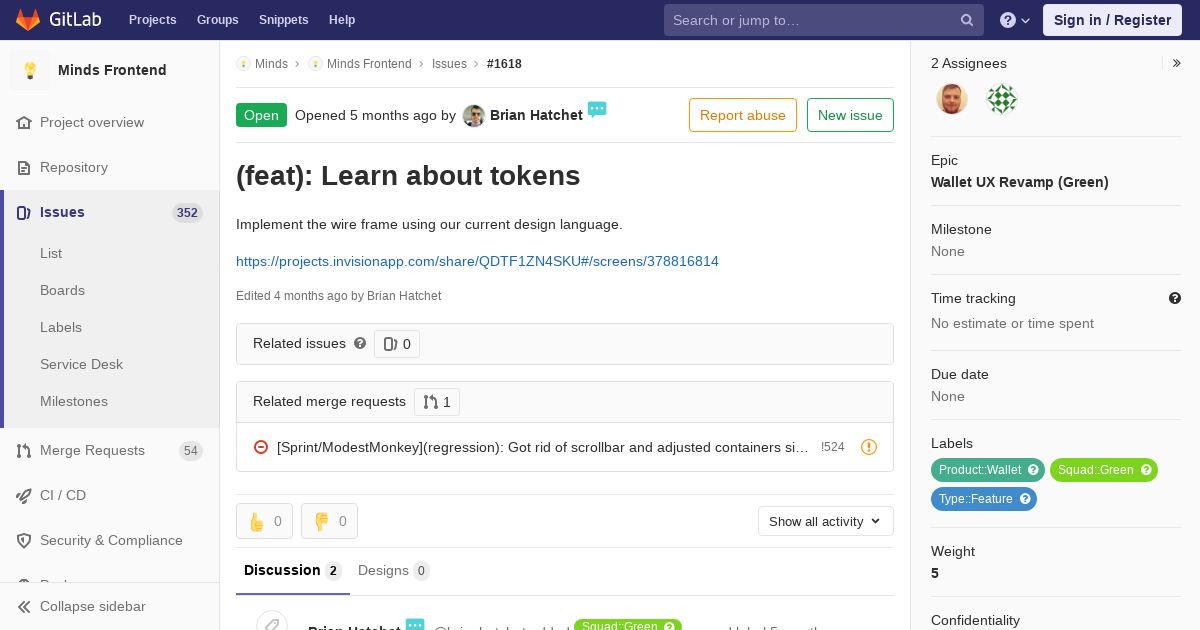Screen dimensions: 1200x630
Task: Open the issue List sidebar item
Action: [51, 253]
